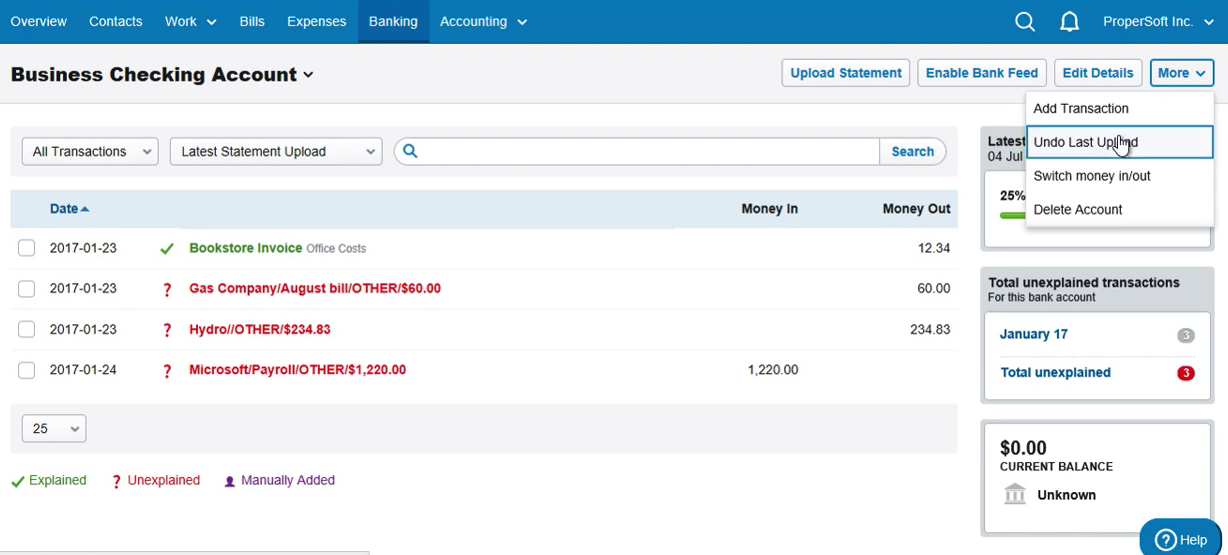Screen dimensions: 1228x555
Task: Open the notifications bell
Action: [1070, 21]
